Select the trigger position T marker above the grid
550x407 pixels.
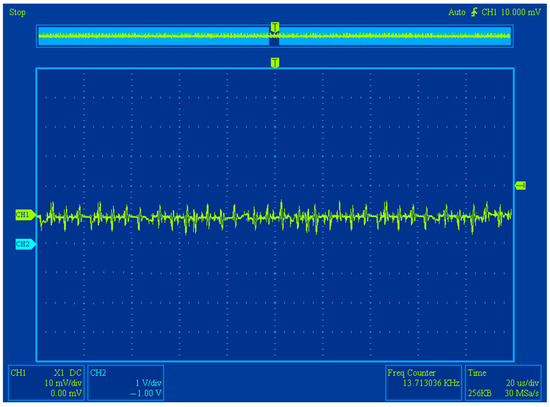(x=275, y=63)
